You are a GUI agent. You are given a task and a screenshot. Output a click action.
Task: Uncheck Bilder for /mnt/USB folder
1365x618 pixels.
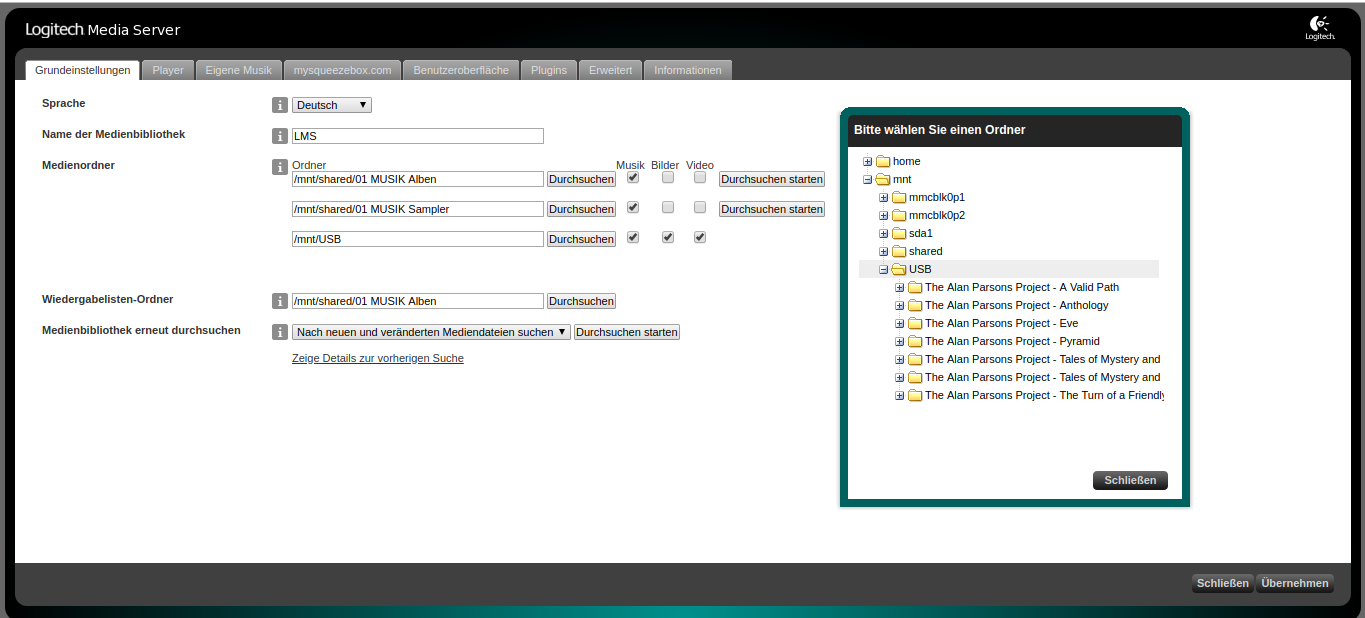click(x=668, y=237)
